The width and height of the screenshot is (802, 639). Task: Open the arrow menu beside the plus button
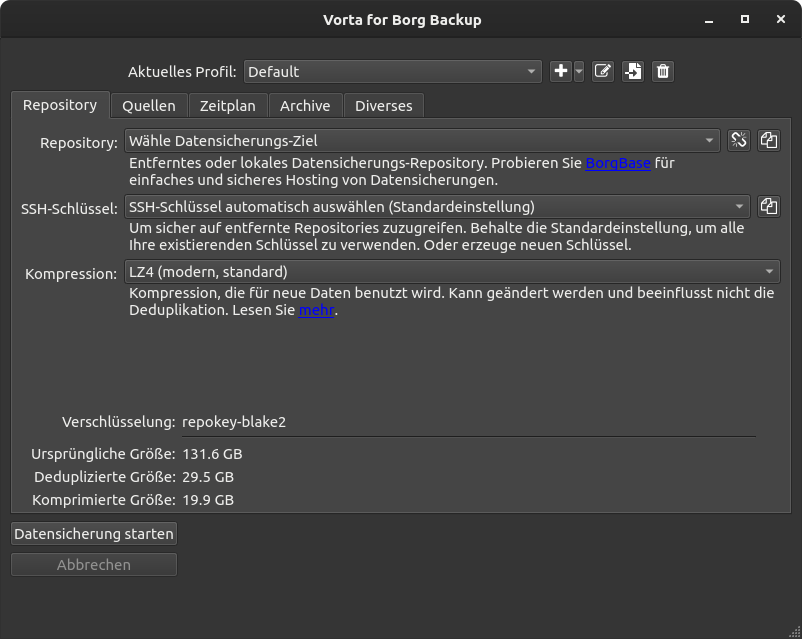579,71
